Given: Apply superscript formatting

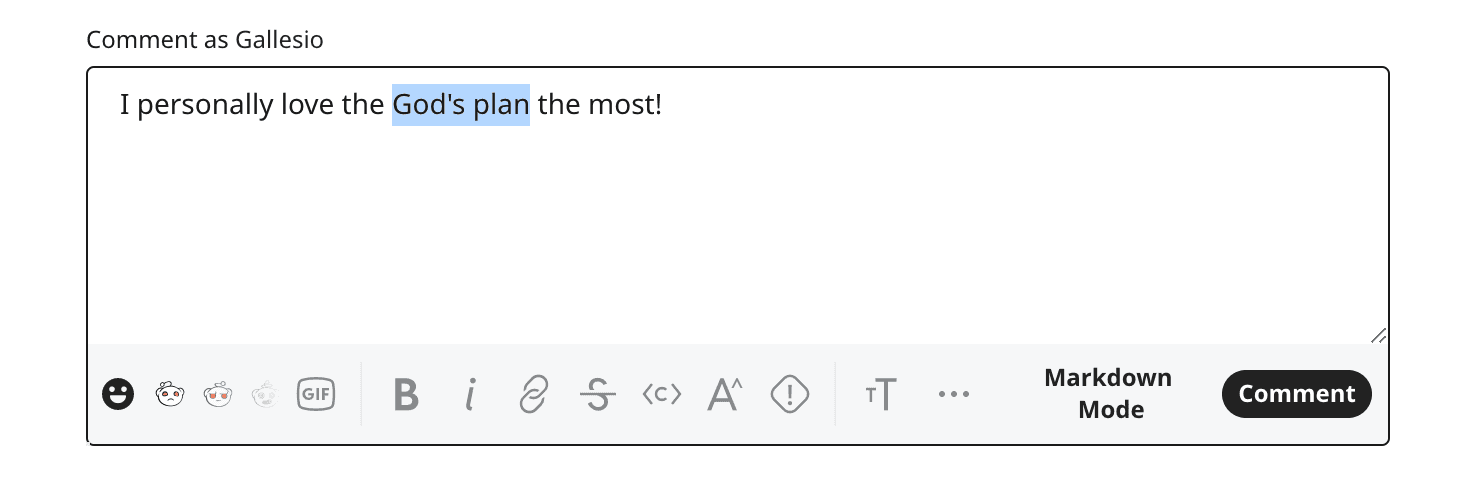Looking at the screenshot, I should pos(725,394).
